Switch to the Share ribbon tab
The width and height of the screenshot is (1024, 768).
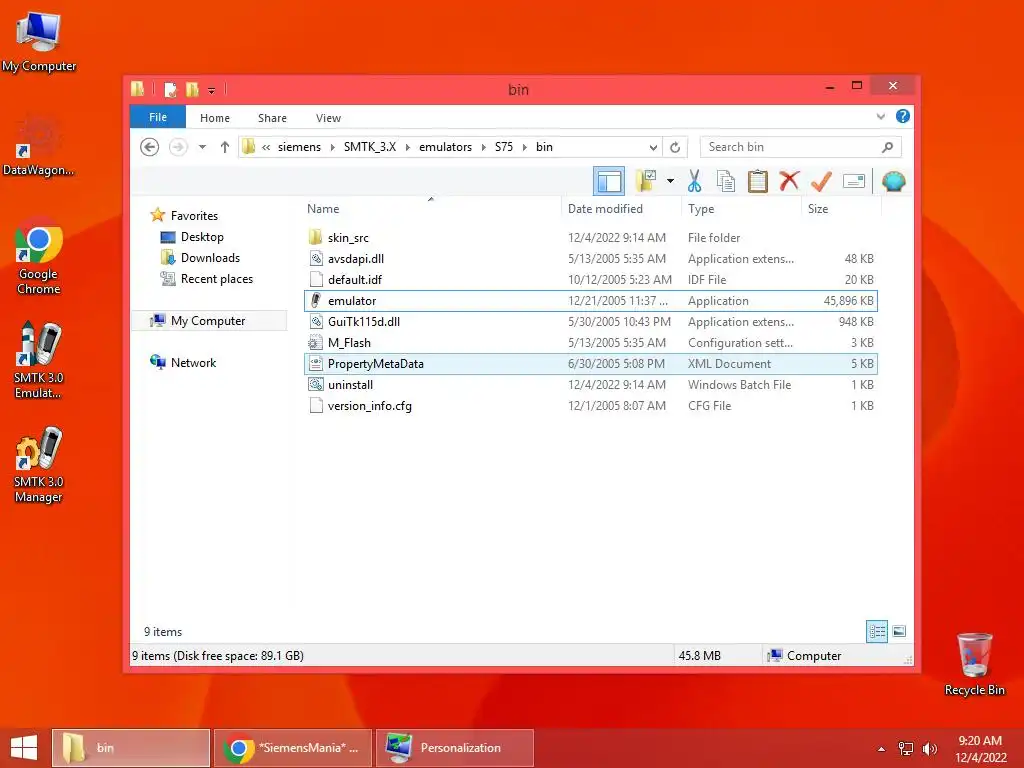click(272, 118)
